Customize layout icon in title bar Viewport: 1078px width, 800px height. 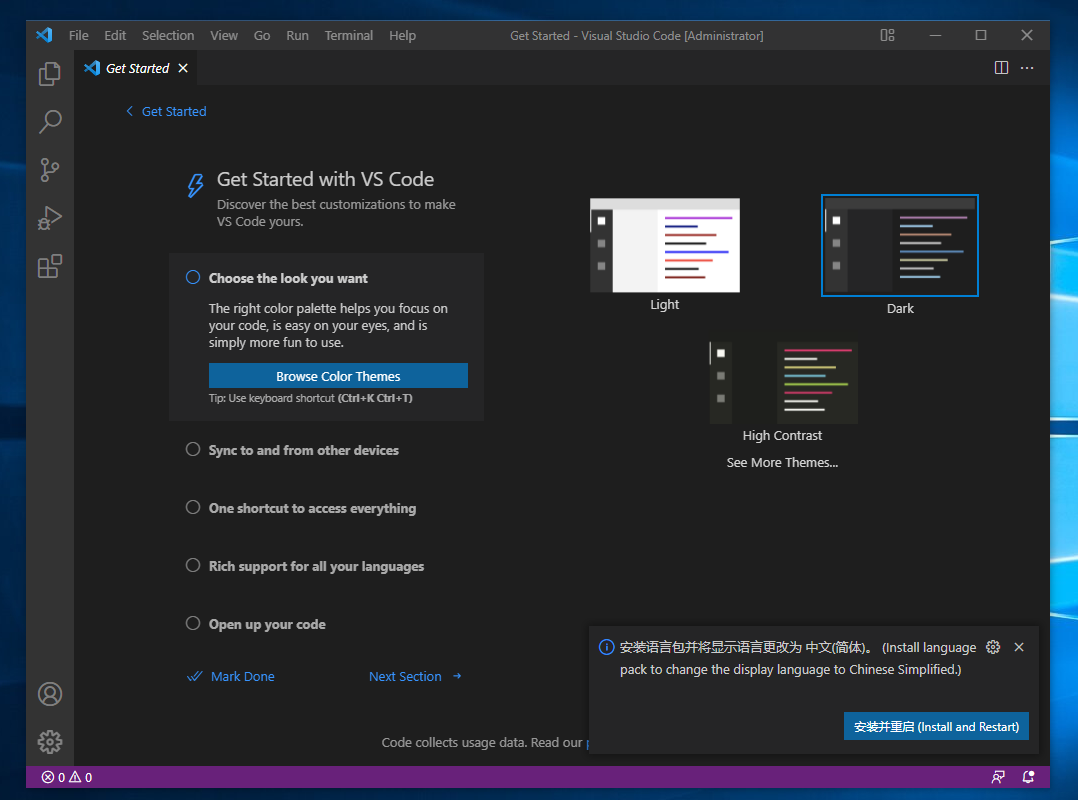tap(888, 35)
